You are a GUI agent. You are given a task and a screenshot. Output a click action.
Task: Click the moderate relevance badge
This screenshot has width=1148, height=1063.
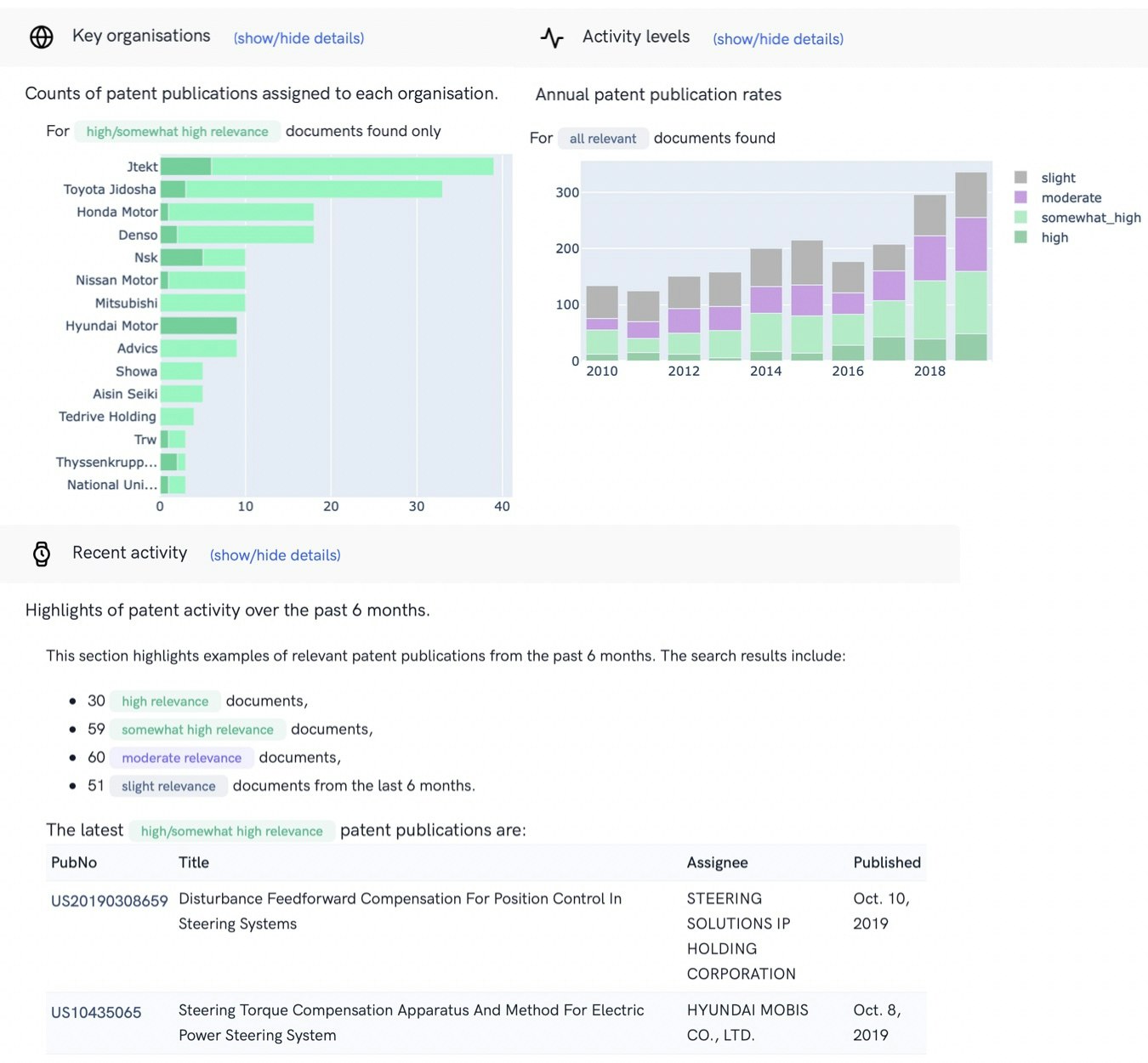[x=181, y=757]
